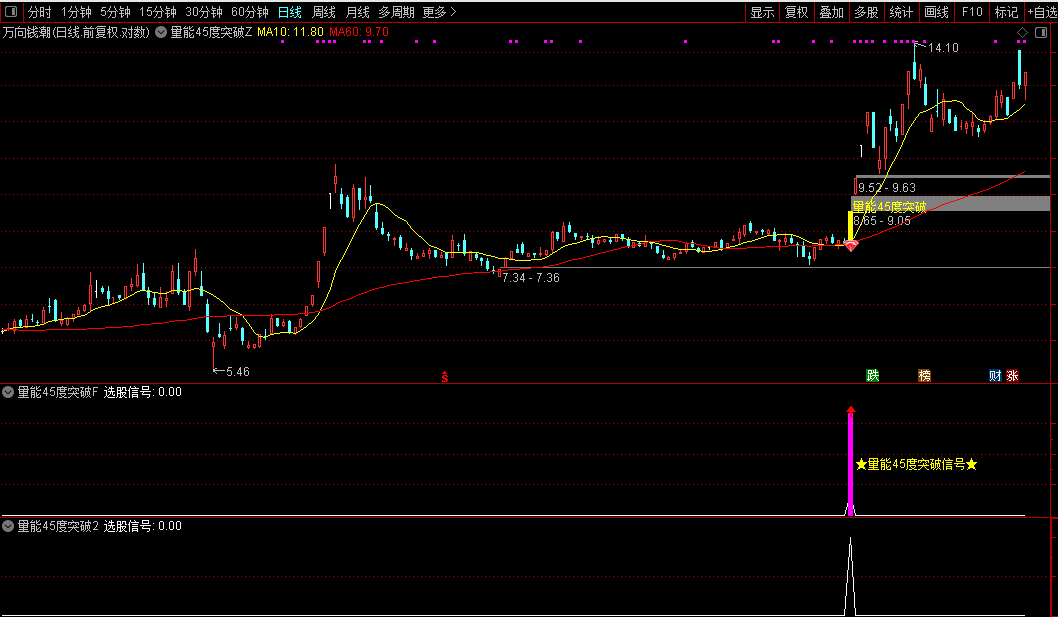Image resolution: width=1058 pixels, height=617 pixels.
Task: Click the 9.52 - 9.63 gap label
Action: coord(887,188)
